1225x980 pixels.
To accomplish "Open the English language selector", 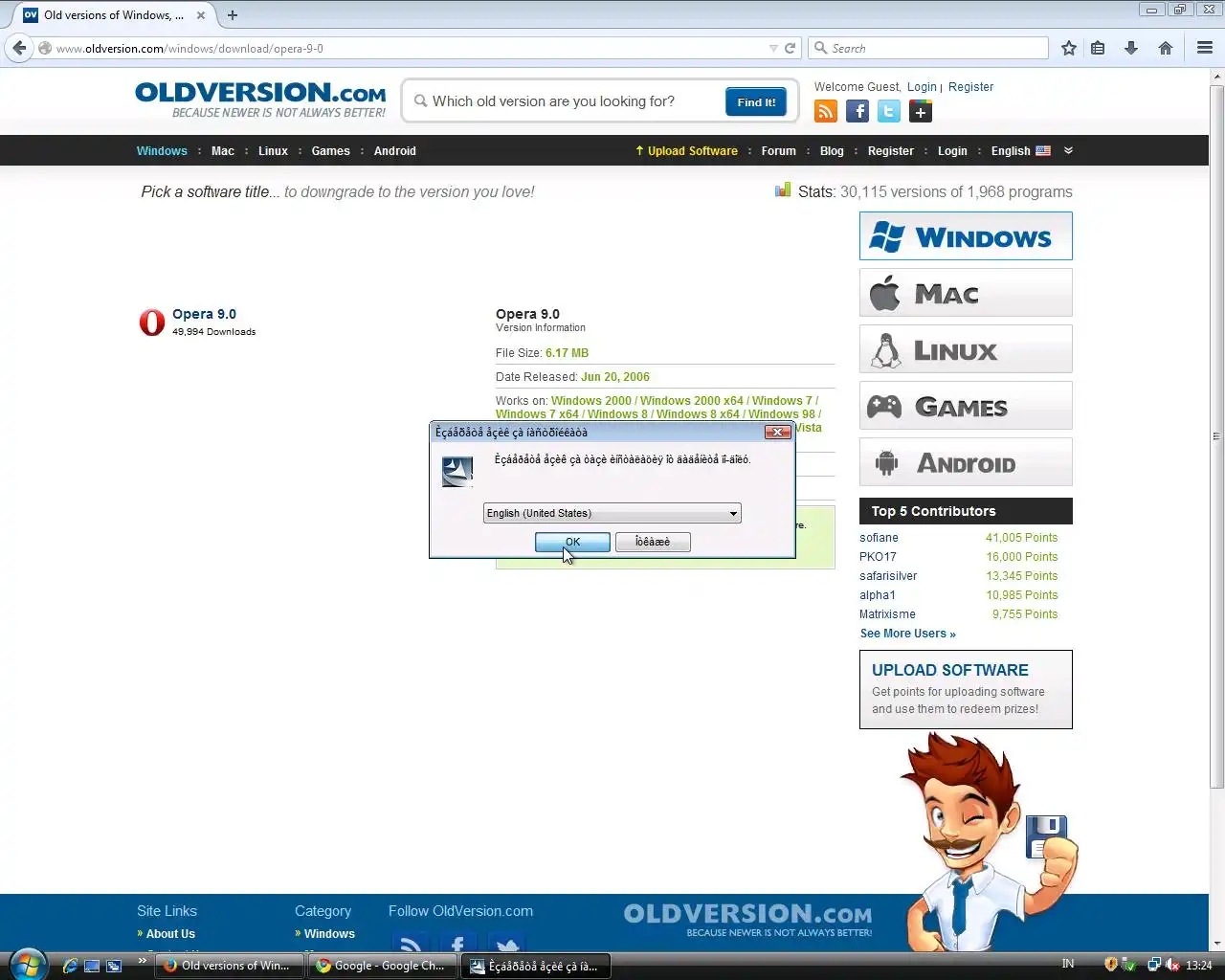I will coord(1021,151).
